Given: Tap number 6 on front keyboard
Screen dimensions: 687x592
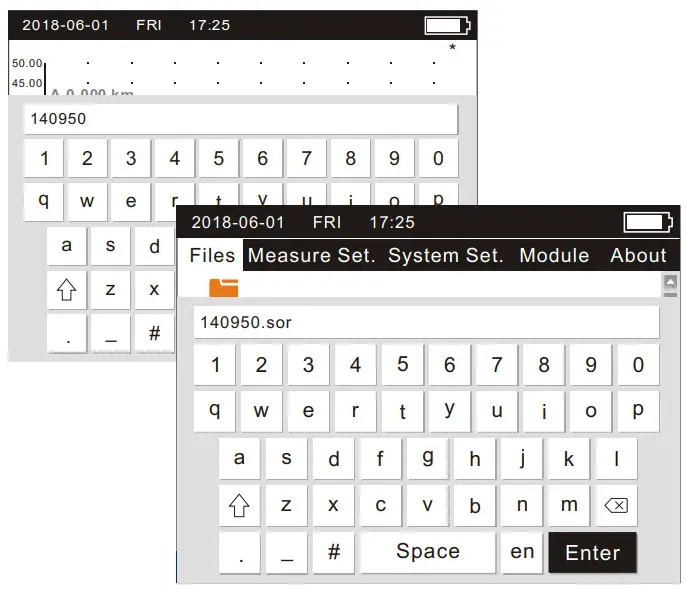Looking at the screenshot, I should tap(450, 365).
